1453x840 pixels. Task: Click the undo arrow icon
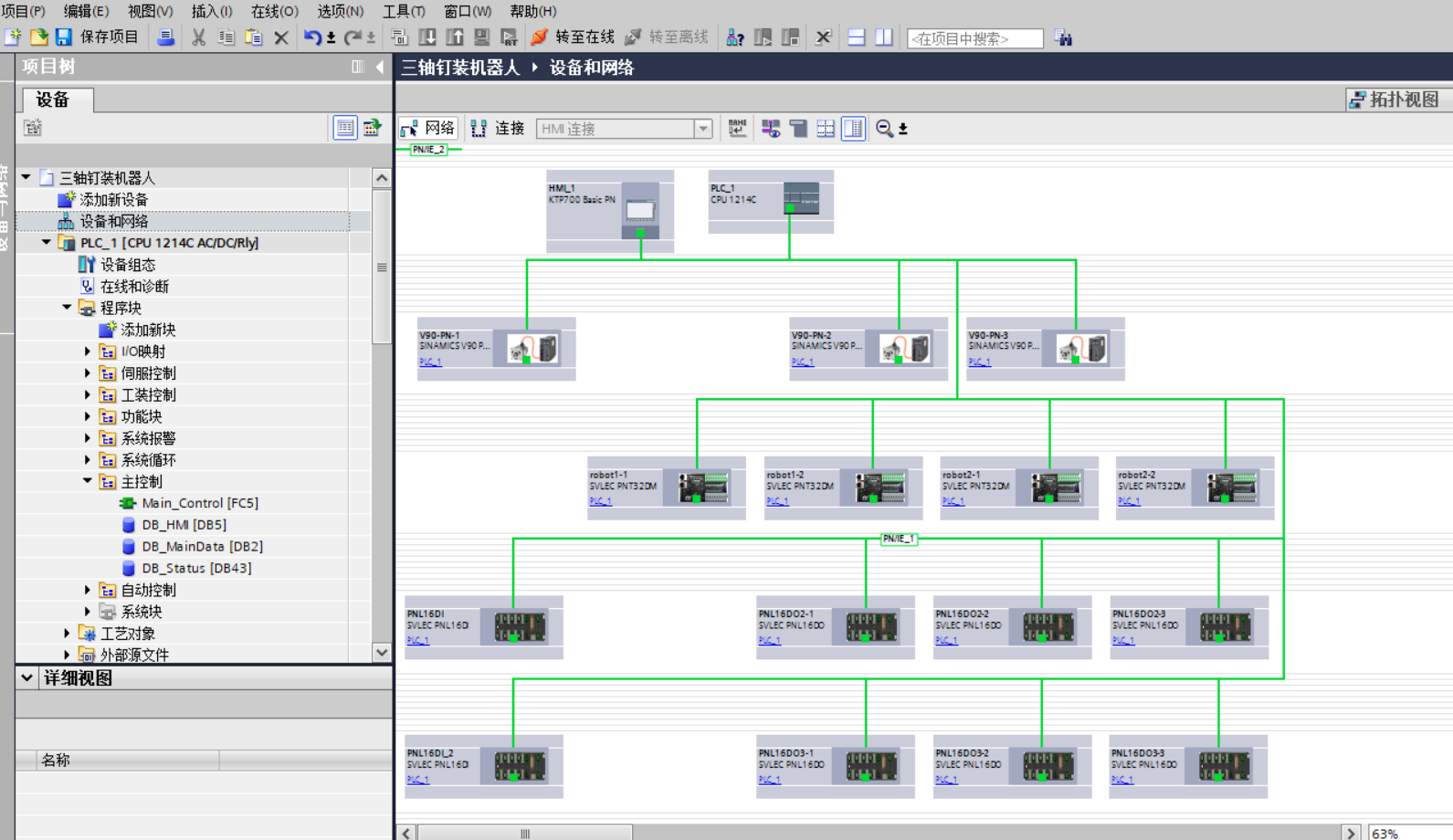[312, 37]
